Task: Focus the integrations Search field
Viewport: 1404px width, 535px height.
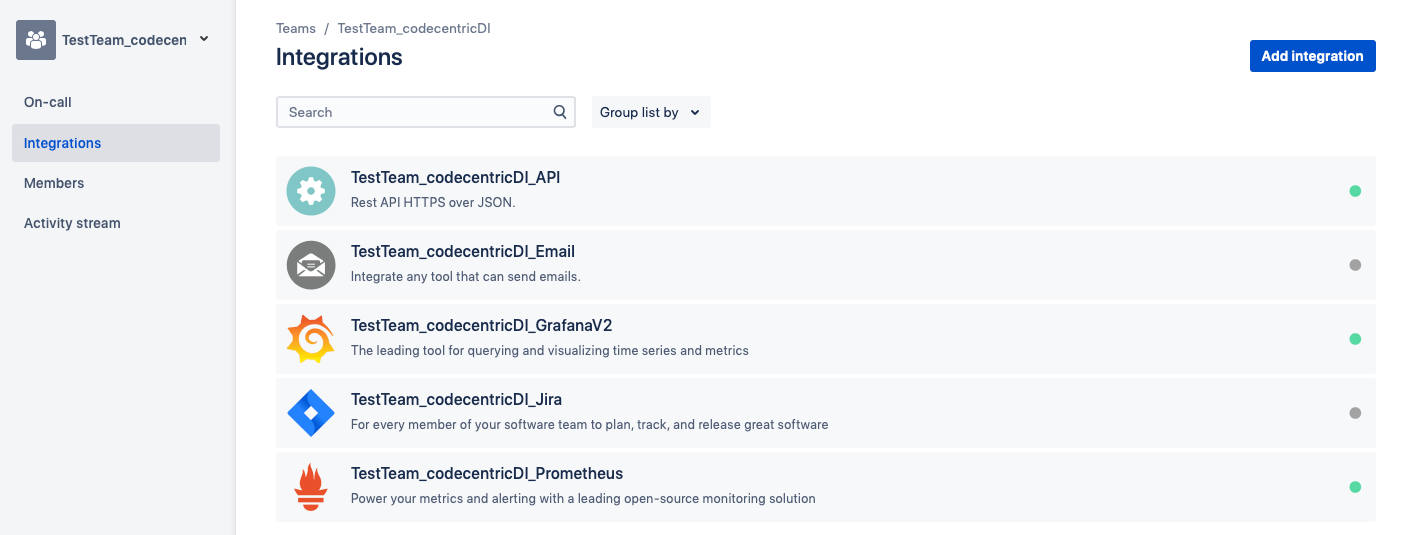Action: [415, 112]
